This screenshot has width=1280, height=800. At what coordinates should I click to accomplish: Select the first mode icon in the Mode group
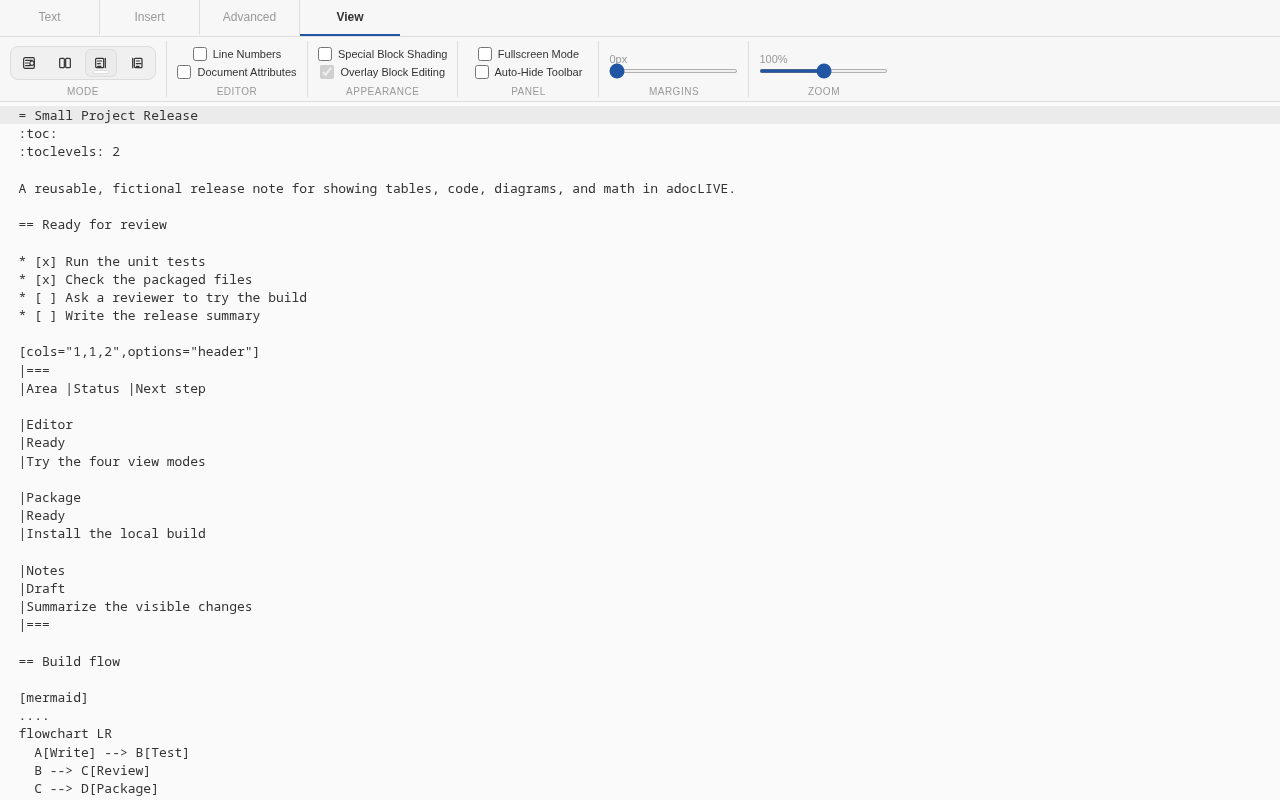click(x=29, y=63)
